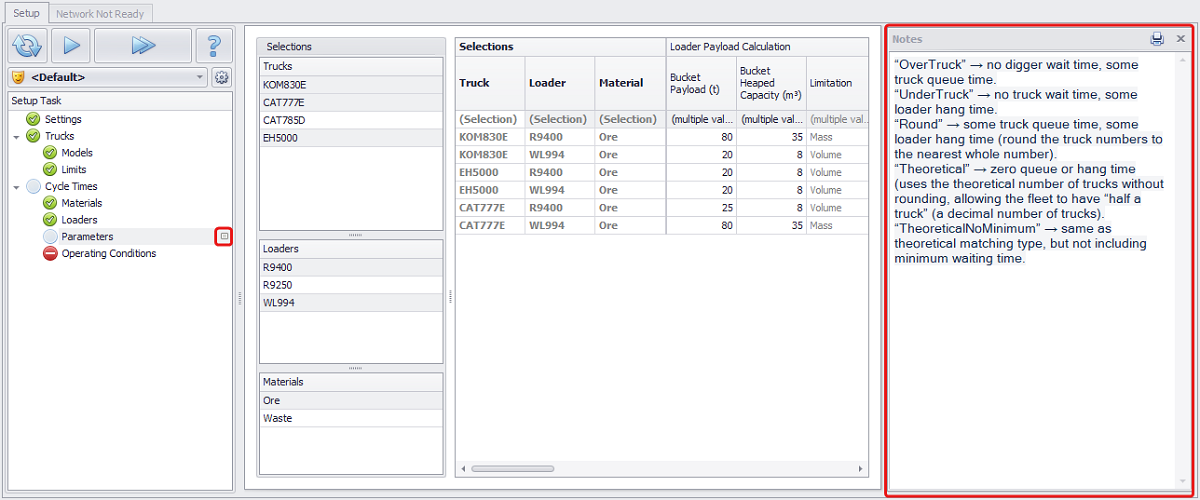Click the refresh arrows toolbar button
This screenshot has width=1200, height=500.
click(27, 46)
